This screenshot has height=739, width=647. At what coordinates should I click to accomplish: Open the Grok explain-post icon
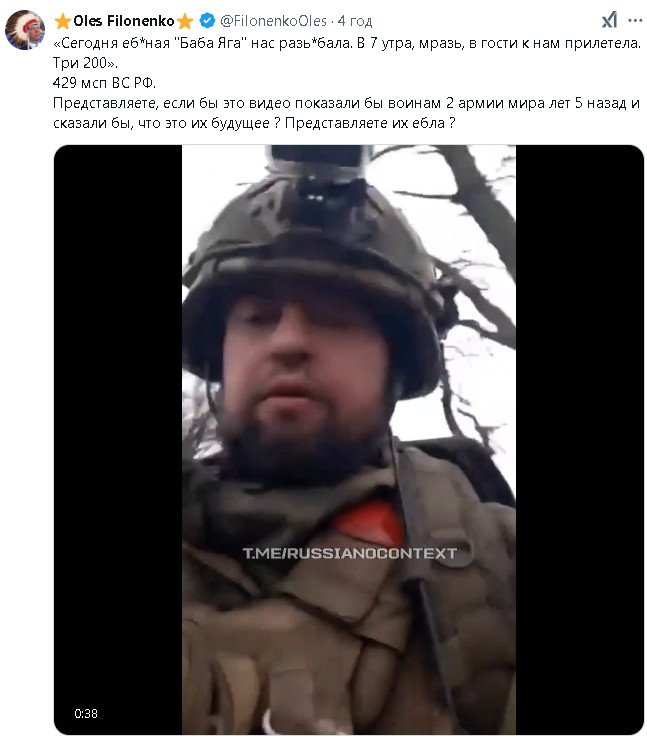[609, 20]
